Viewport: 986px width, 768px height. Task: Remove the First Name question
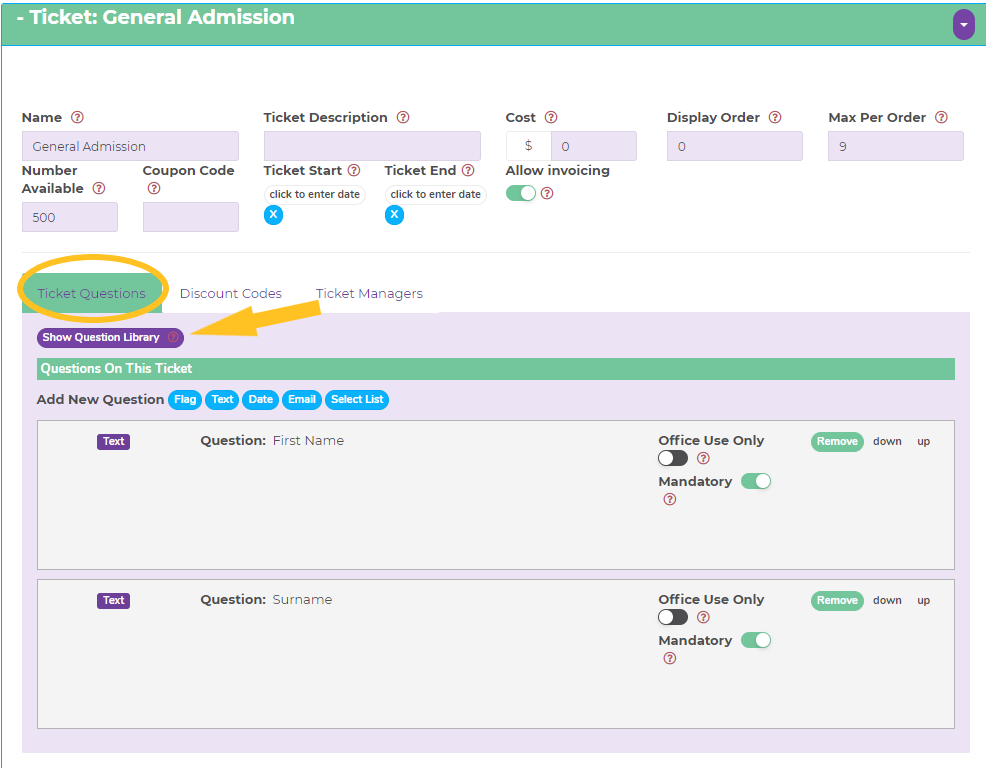(x=837, y=441)
